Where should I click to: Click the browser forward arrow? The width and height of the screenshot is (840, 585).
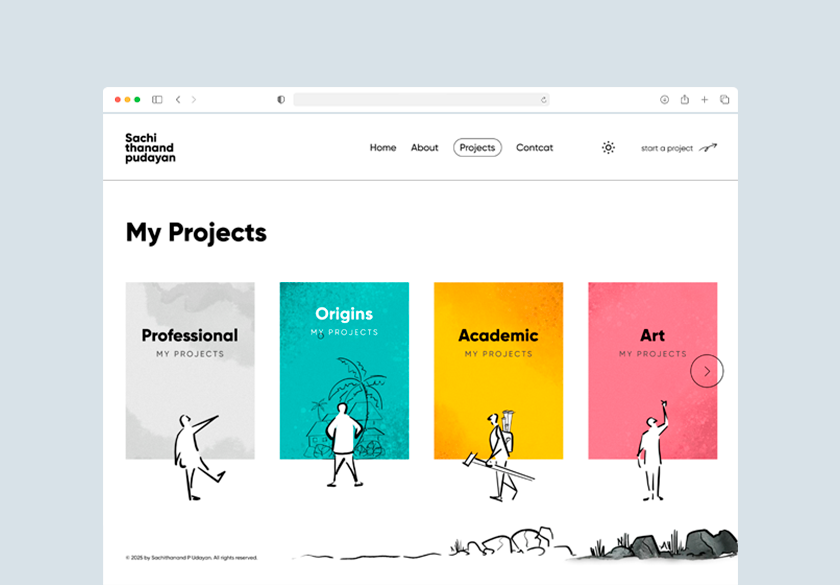click(x=194, y=100)
